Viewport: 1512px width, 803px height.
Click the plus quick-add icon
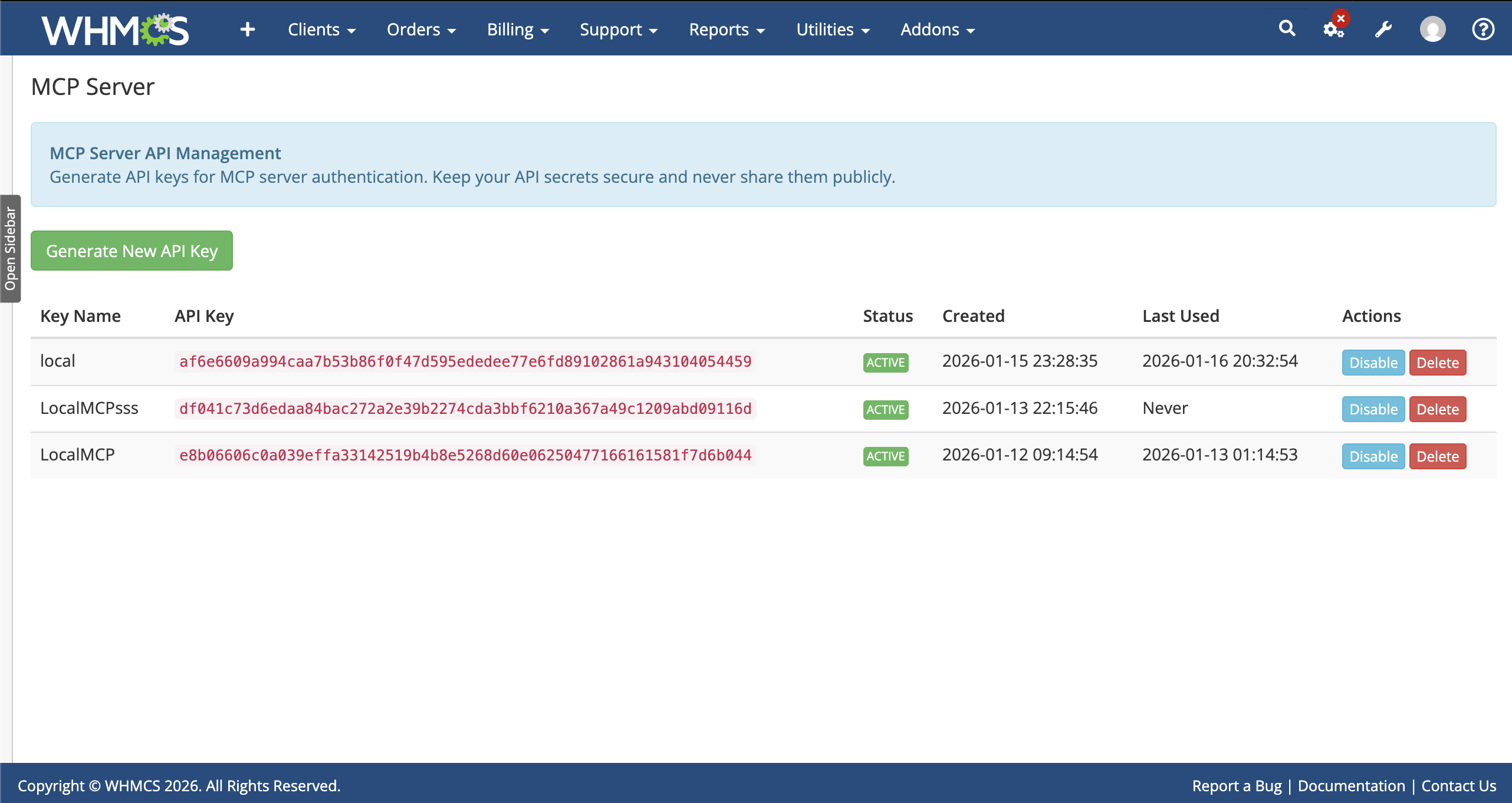[x=248, y=29]
